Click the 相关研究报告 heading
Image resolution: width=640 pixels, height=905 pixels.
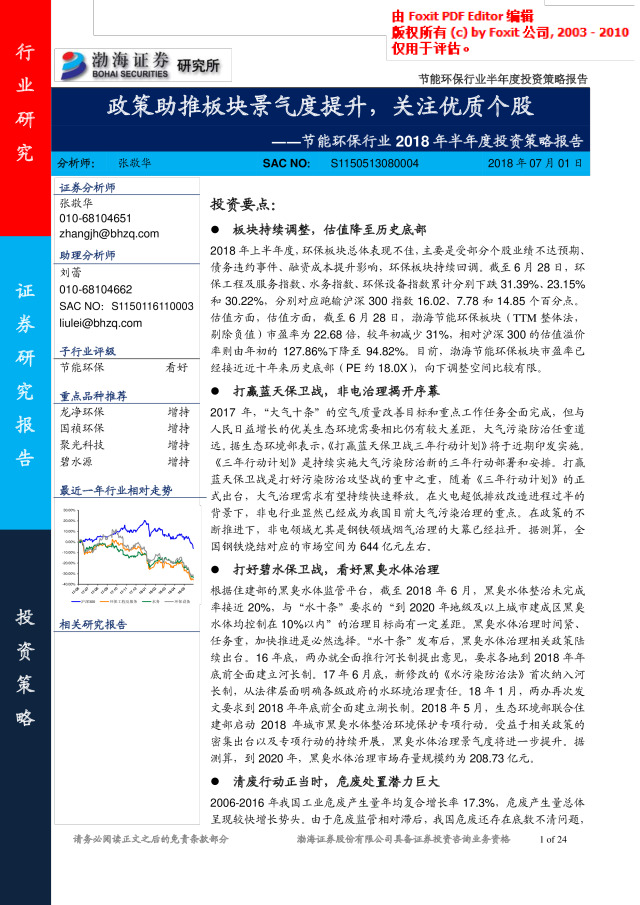point(93,624)
